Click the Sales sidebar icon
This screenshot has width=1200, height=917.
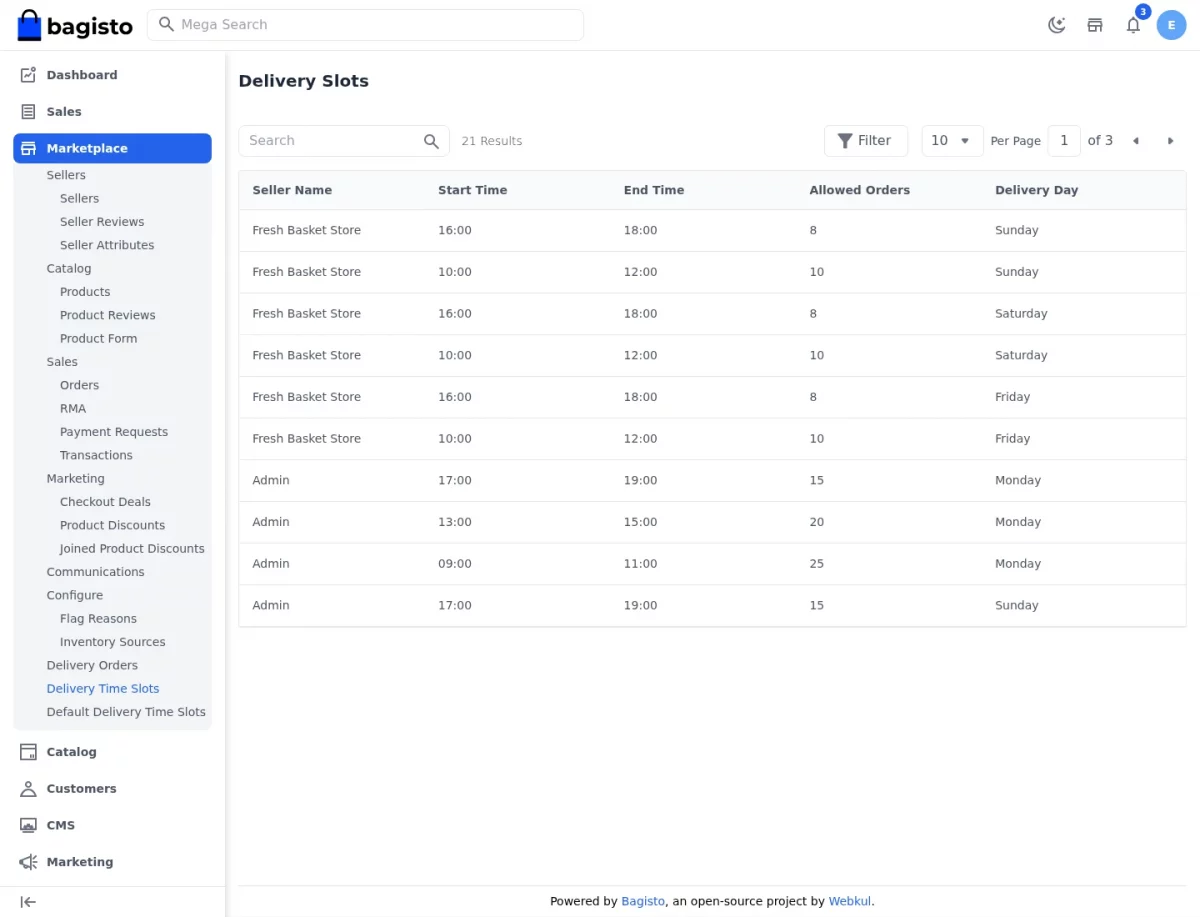[28, 112]
